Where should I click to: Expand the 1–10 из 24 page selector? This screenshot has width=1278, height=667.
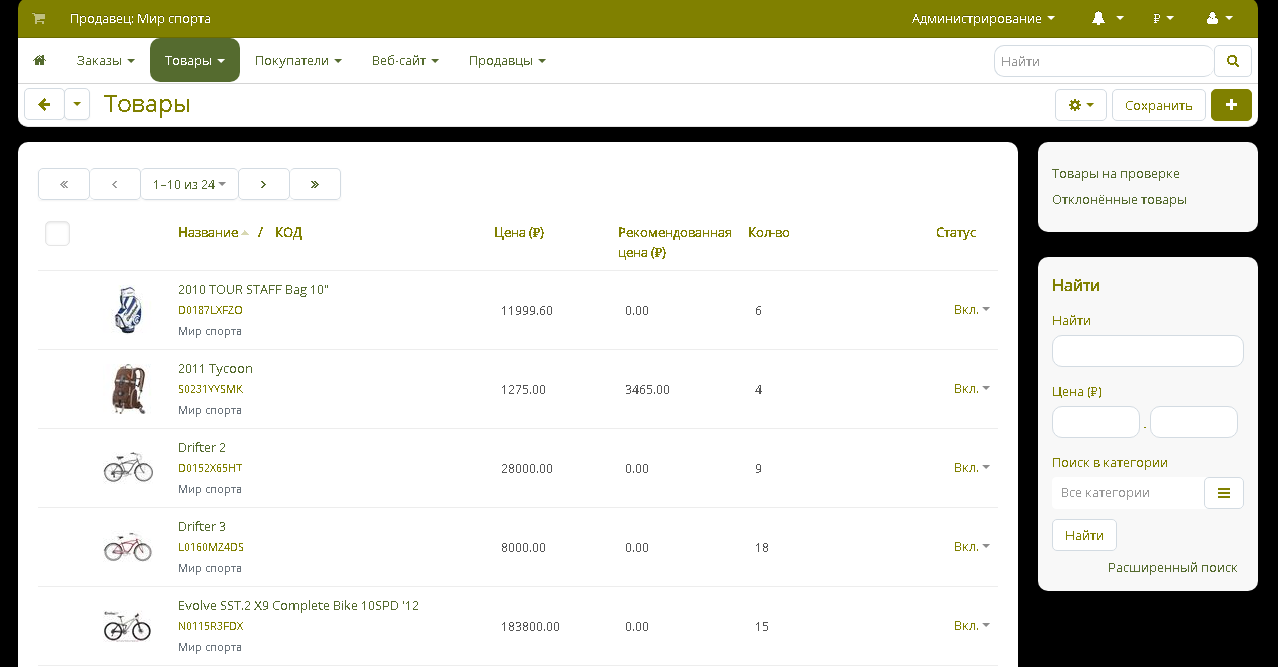[x=189, y=184]
